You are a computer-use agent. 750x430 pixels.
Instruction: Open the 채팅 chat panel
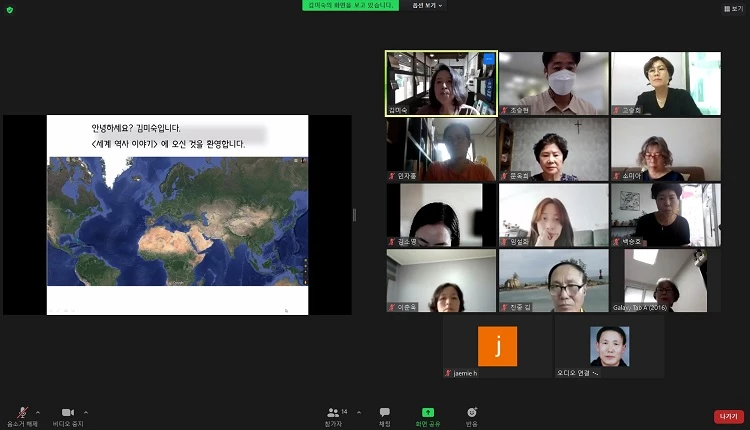pos(384,415)
